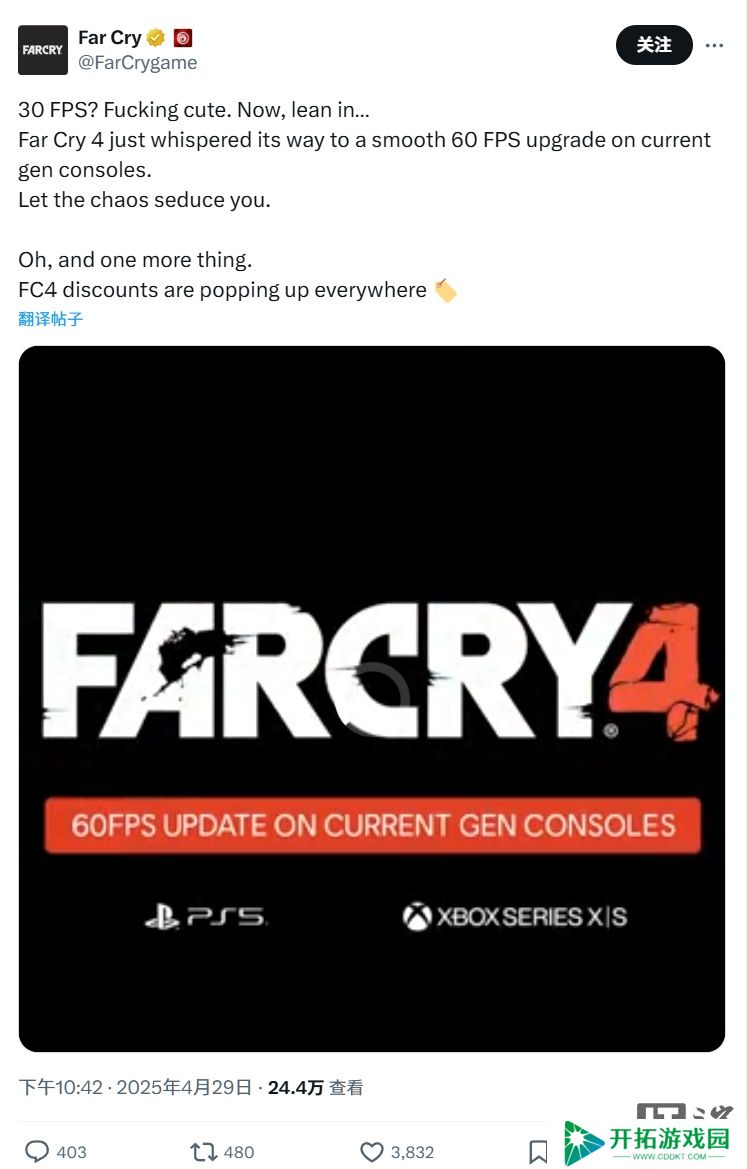Click the red Ubisoft affiliate badge
The image size is (747, 1169).
(x=183, y=37)
